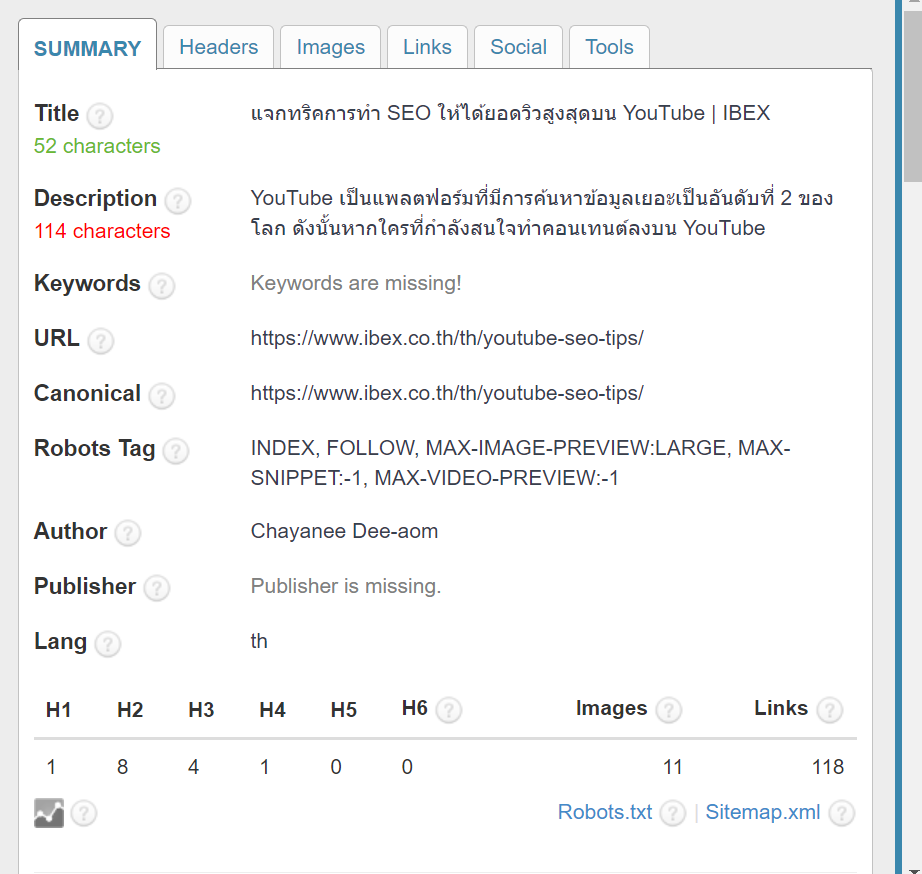This screenshot has width=922, height=874.
Task: Click the help icon next to Sitemap.xml
Action: [841, 814]
